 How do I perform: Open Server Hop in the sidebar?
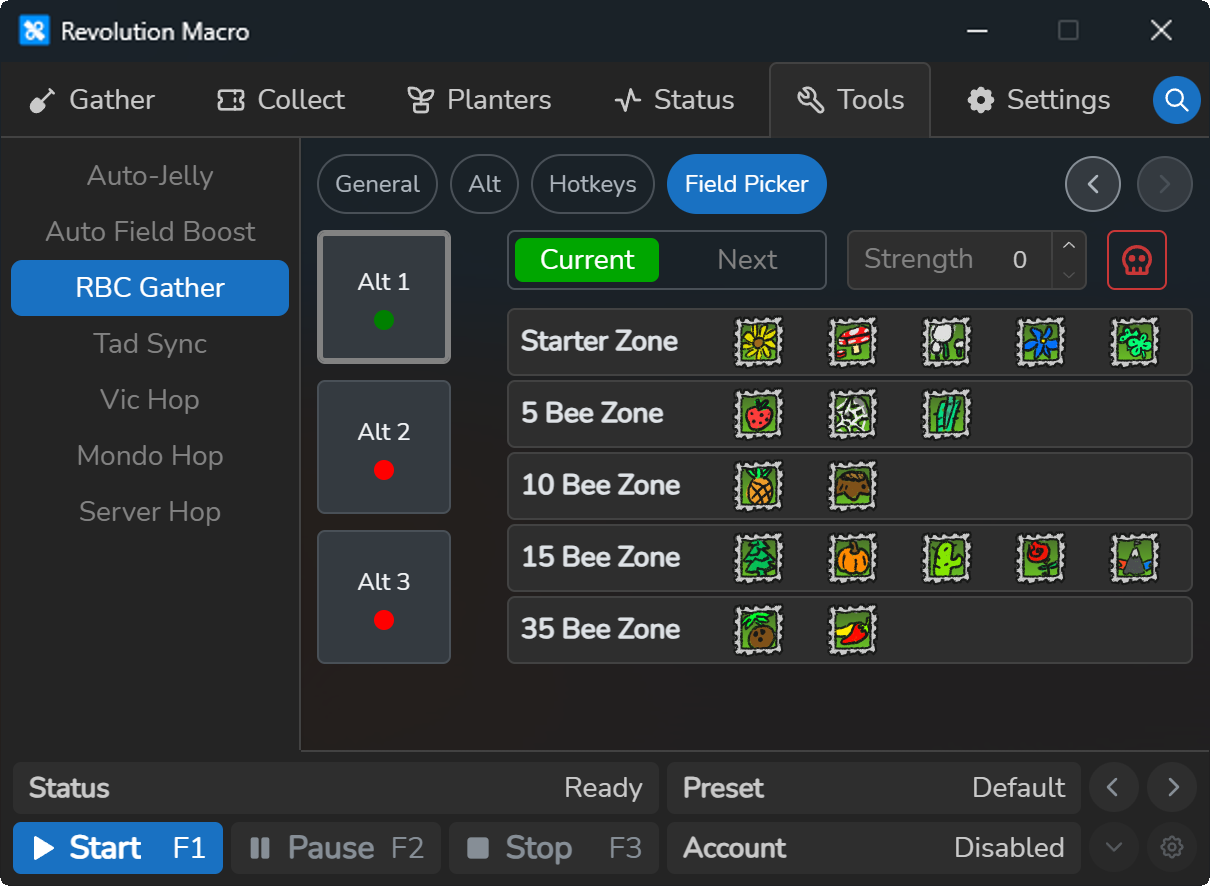150,512
